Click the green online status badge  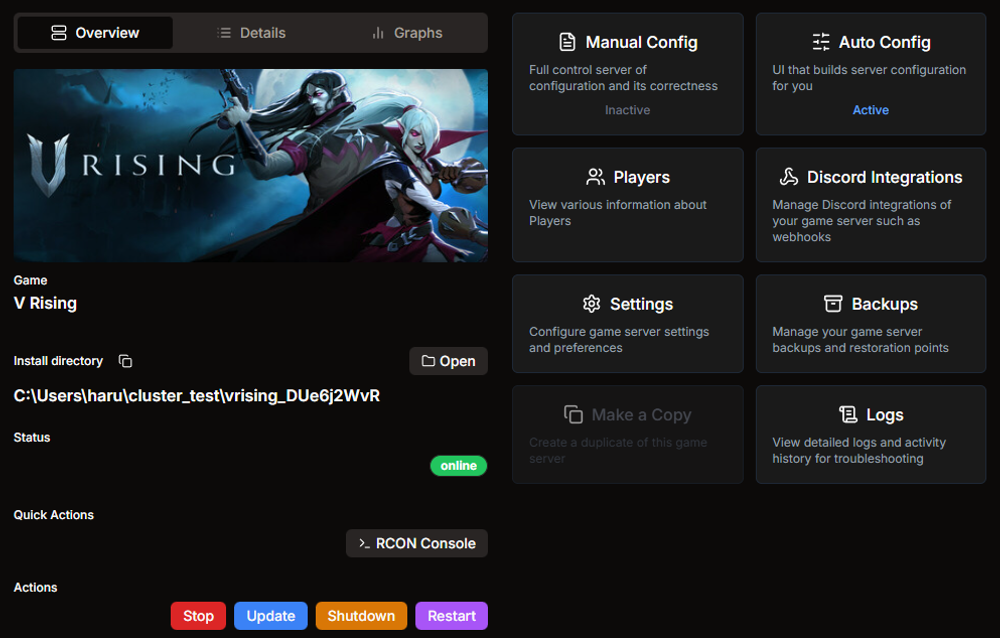click(458, 465)
